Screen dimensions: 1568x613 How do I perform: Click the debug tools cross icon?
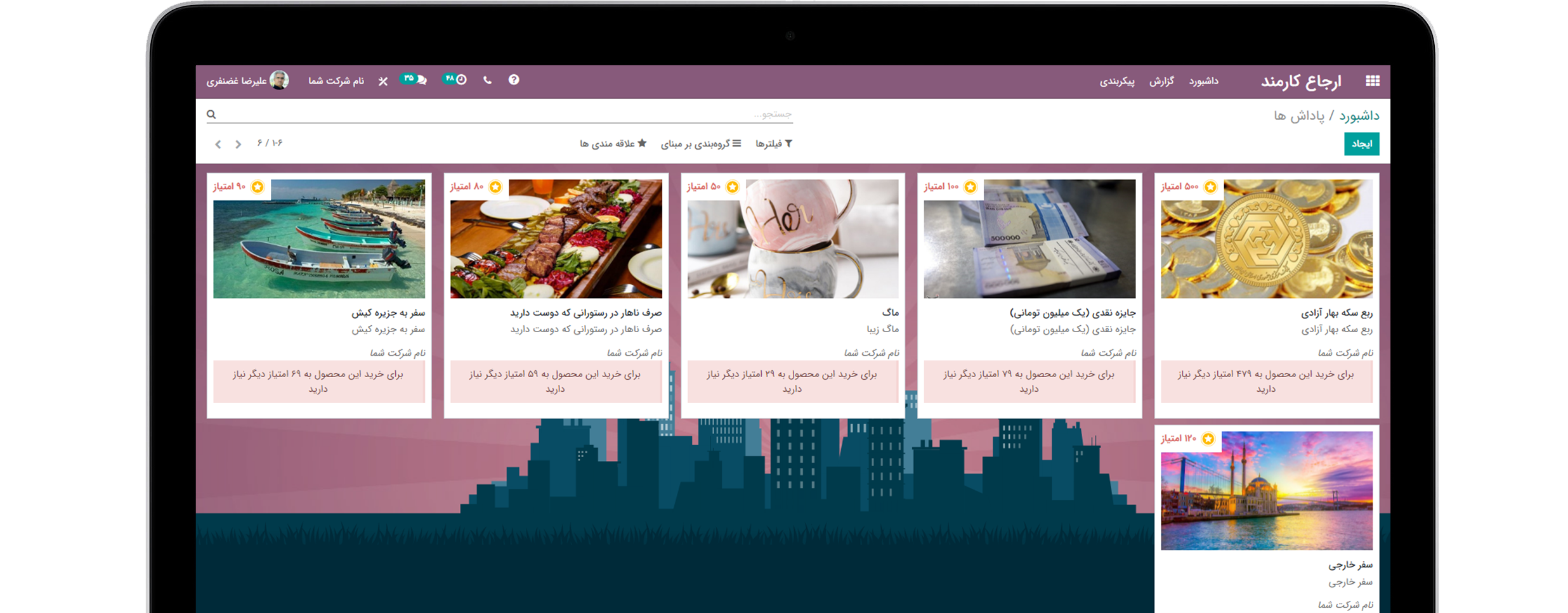coord(382,81)
